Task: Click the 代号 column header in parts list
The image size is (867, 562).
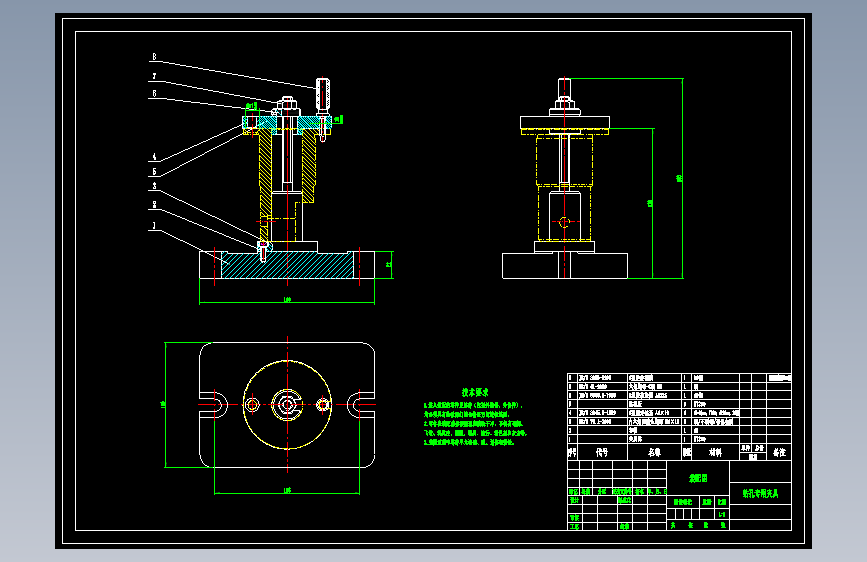Action: tap(602, 452)
